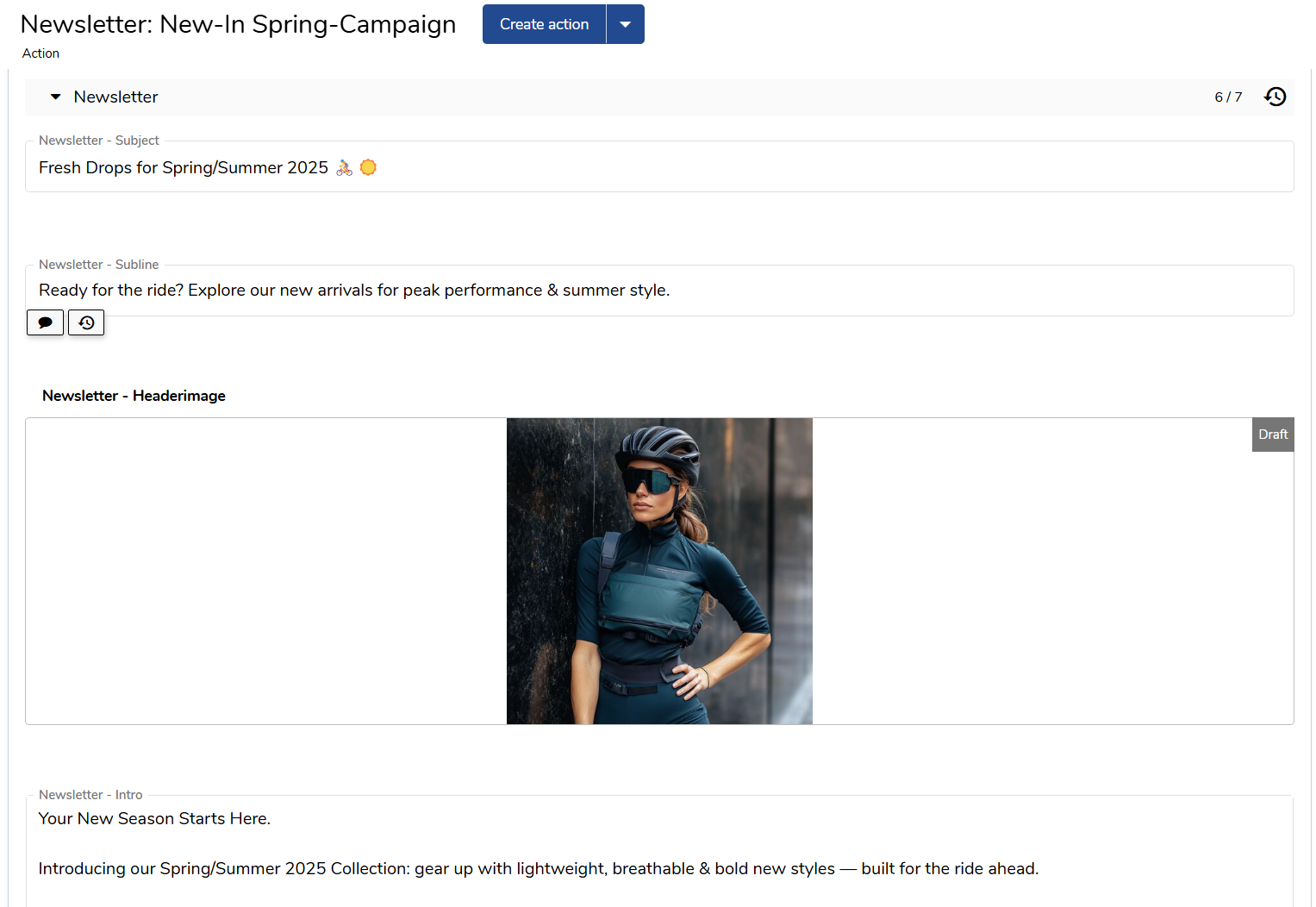Click the Newsletter Intro text area
This screenshot has height=907, width=1316.
tap(659, 851)
